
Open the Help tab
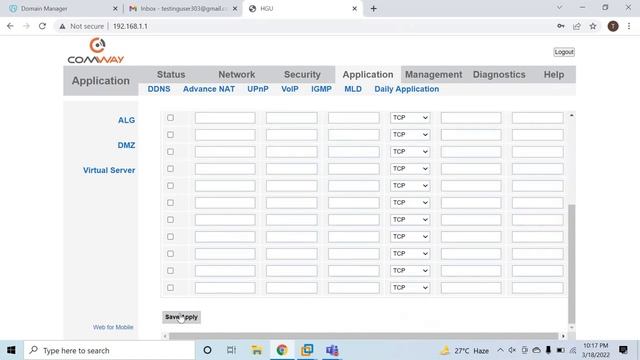click(x=554, y=75)
